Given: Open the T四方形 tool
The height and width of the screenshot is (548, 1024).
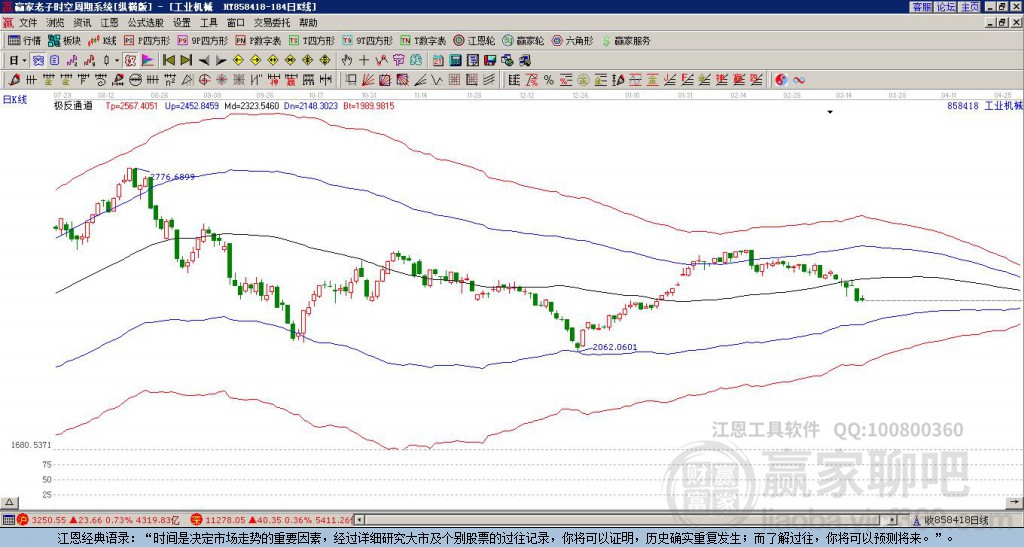Looking at the screenshot, I should click(x=312, y=40).
